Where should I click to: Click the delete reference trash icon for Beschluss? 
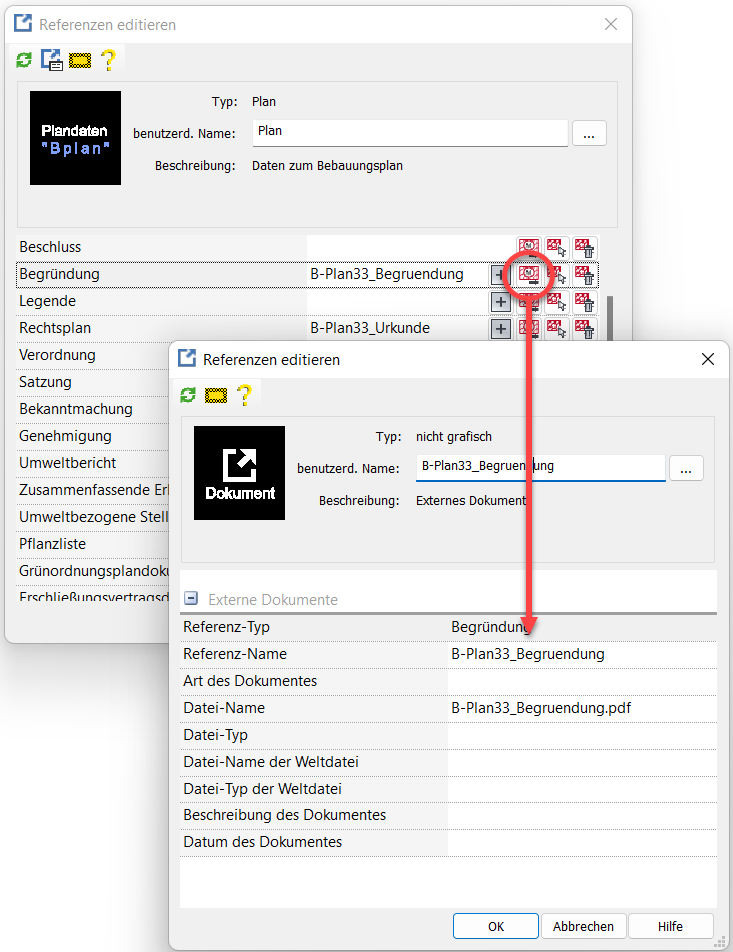click(585, 247)
